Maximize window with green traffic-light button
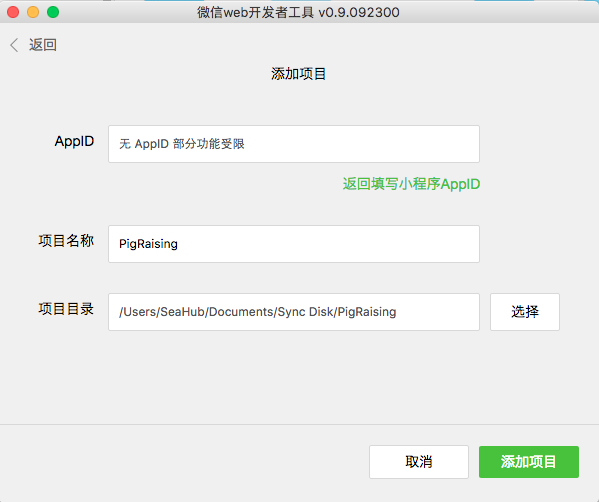 click(x=53, y=12)
